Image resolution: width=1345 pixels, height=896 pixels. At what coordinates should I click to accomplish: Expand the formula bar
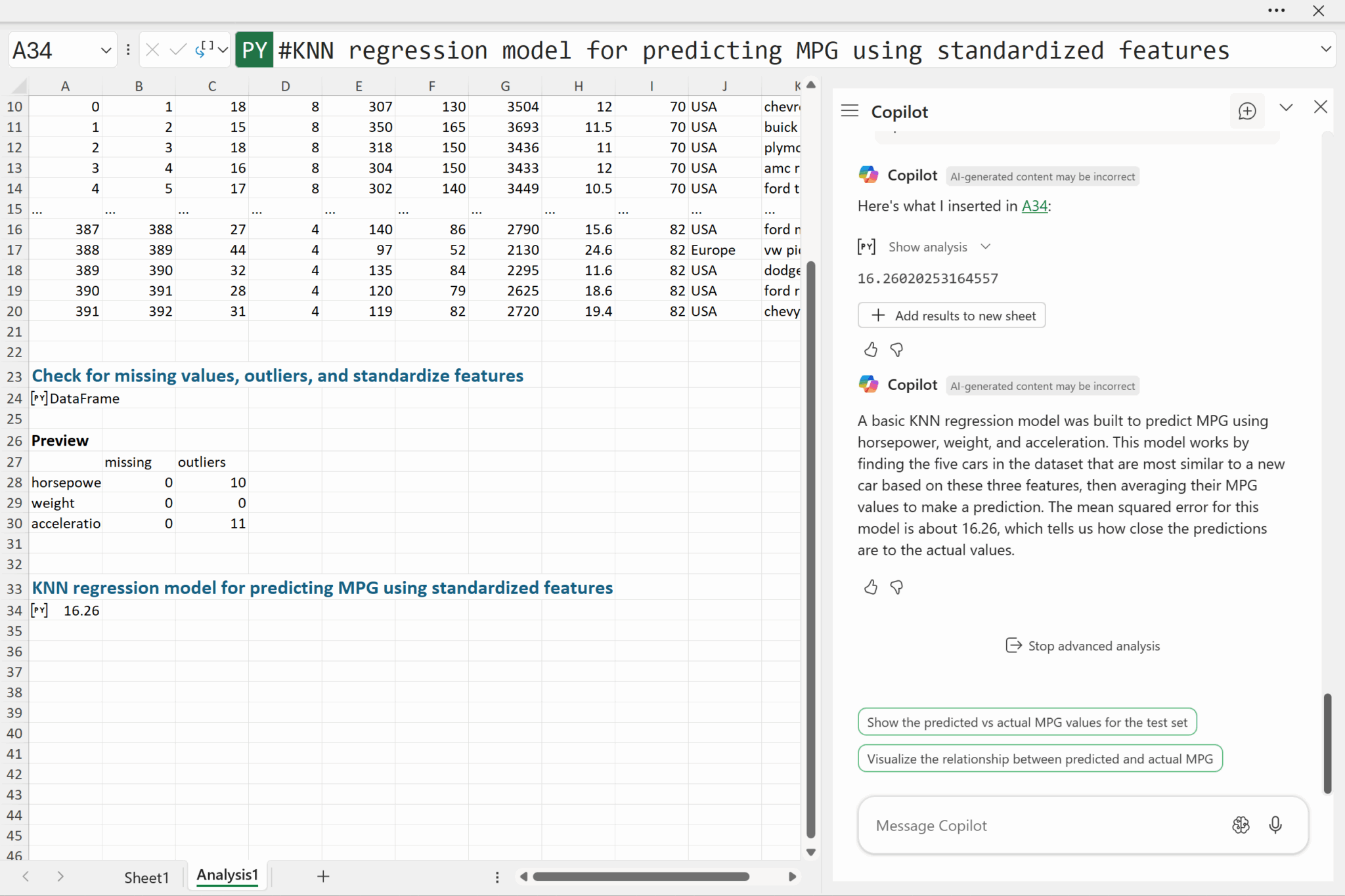click(x=1325, y=49)
